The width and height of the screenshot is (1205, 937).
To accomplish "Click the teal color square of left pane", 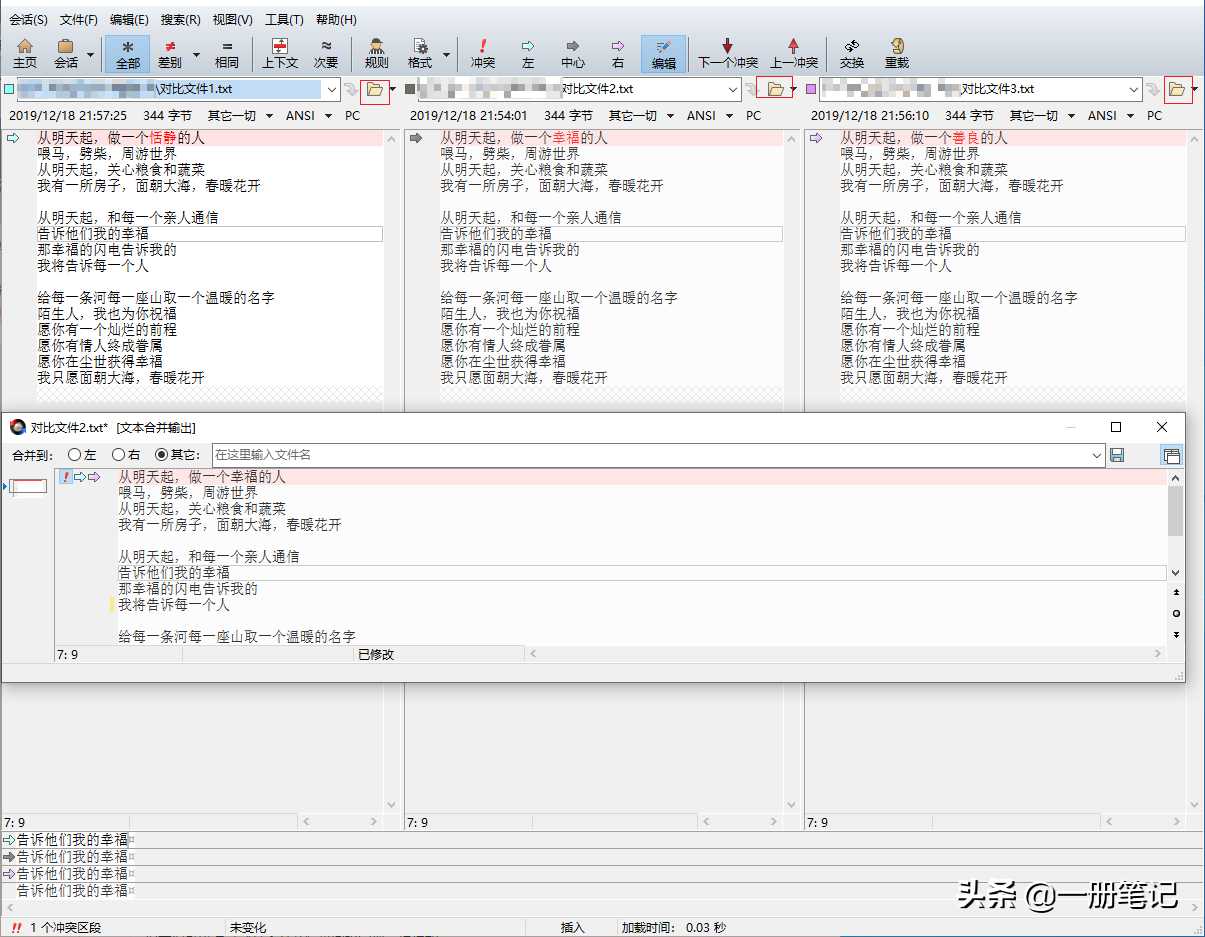I will [9, 89].
